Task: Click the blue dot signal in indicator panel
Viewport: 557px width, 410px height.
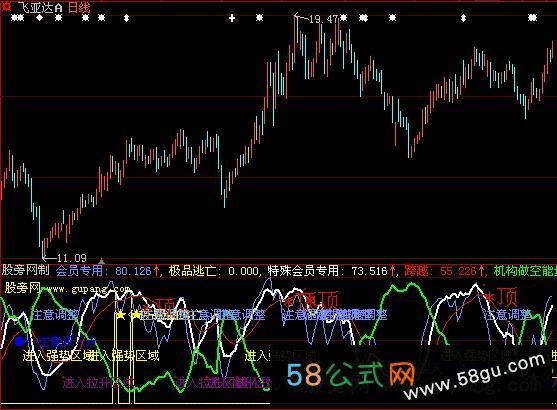Action: 19,342
